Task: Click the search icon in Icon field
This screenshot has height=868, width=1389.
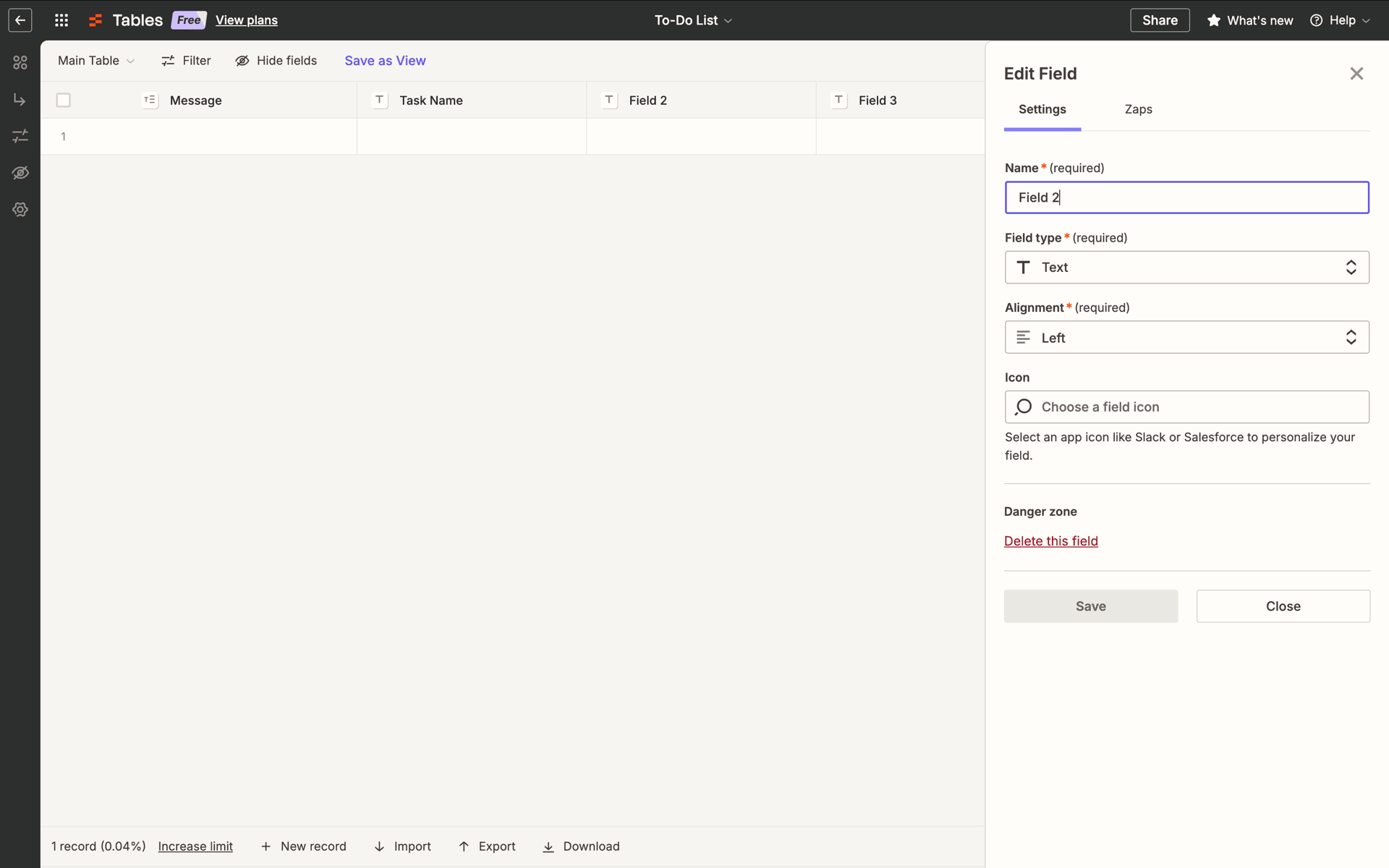Action: [x=1023, y=407]
